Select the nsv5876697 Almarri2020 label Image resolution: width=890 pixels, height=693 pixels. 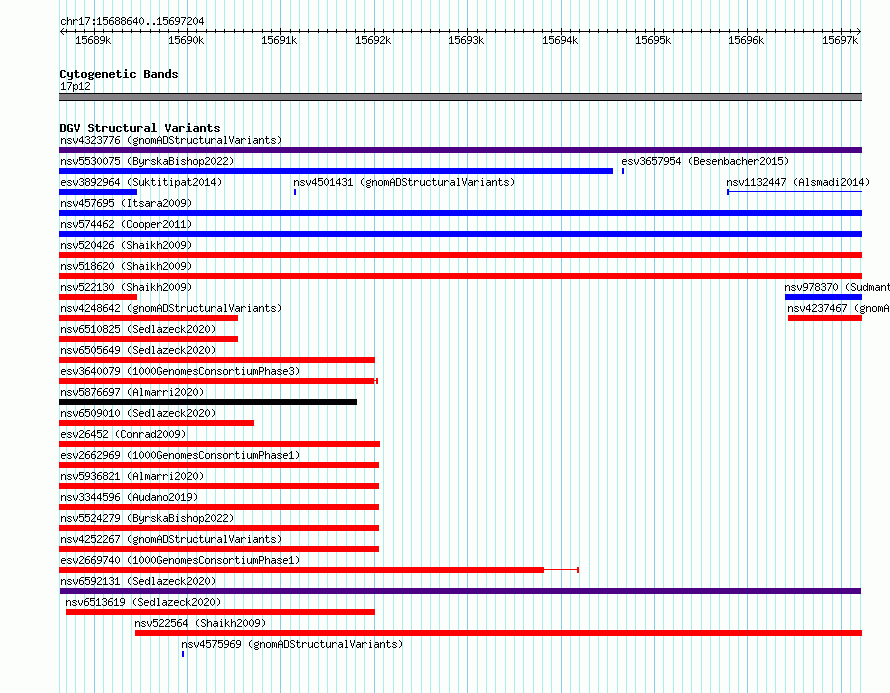point(132,392)
